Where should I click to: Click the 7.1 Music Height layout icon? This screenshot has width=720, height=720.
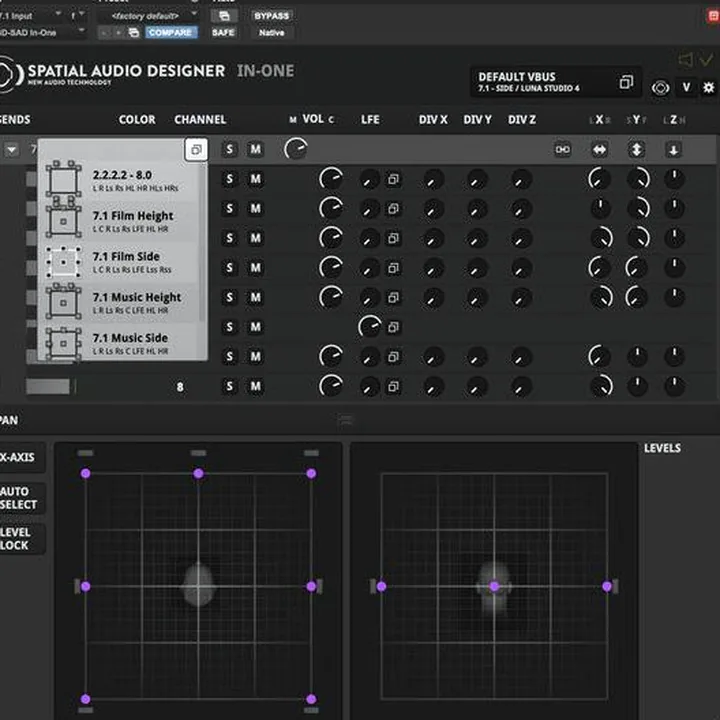point(63,302)
